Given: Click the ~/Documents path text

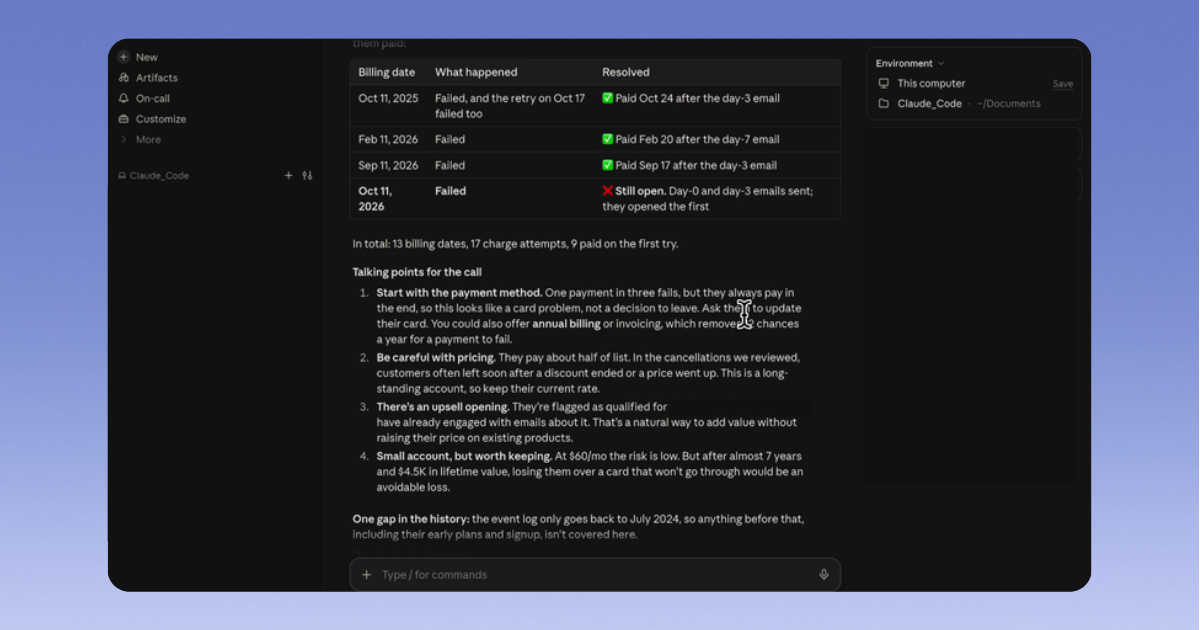Looking at the screenshot, I should coord(1009,104).
